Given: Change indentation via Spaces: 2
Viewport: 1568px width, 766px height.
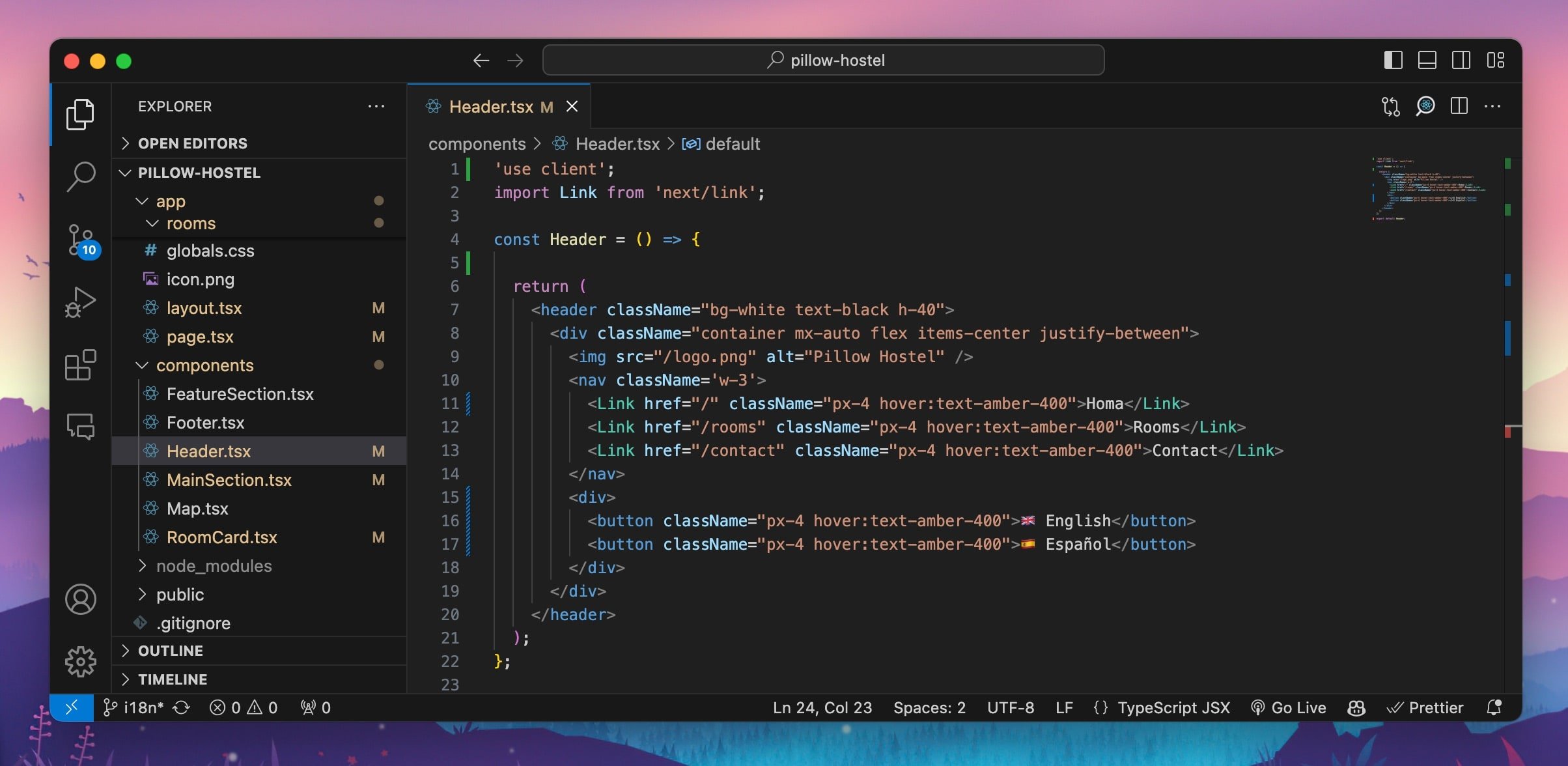Looking at the screenshot, I should [x=929, y=707].
